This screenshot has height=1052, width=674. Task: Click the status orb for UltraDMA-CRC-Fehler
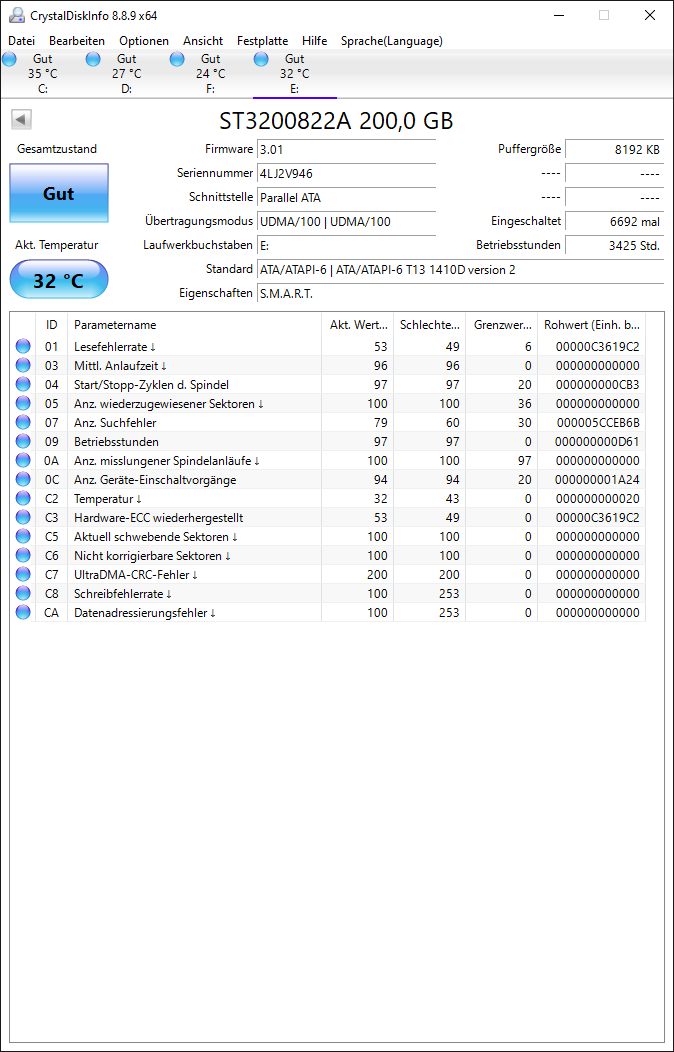pos(23,575)
